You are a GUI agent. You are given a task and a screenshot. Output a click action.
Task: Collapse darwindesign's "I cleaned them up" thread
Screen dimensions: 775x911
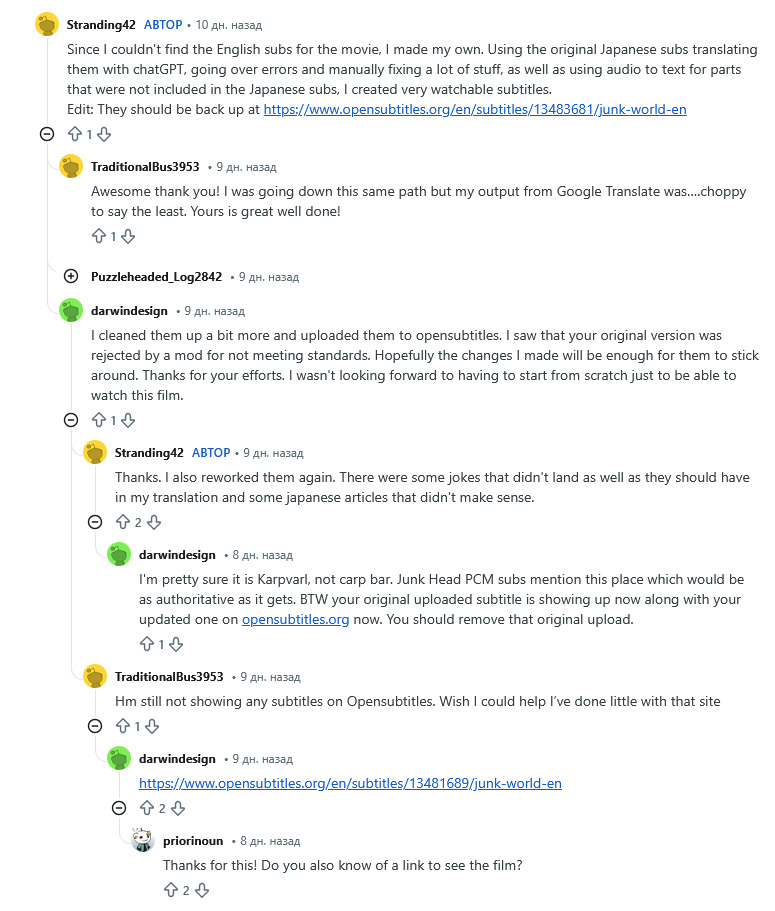pos(70,421)
